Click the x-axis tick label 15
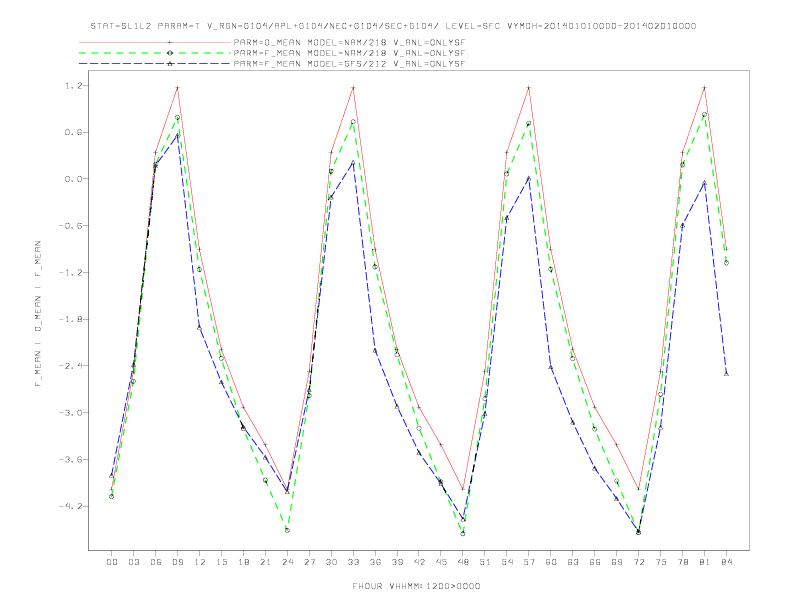 (x=221, y=562)
